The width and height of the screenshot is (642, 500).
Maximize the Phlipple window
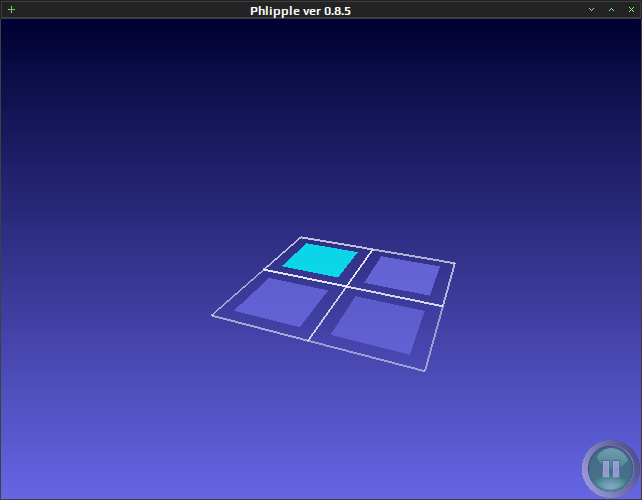pyautogui.click(x=611, y=9)
